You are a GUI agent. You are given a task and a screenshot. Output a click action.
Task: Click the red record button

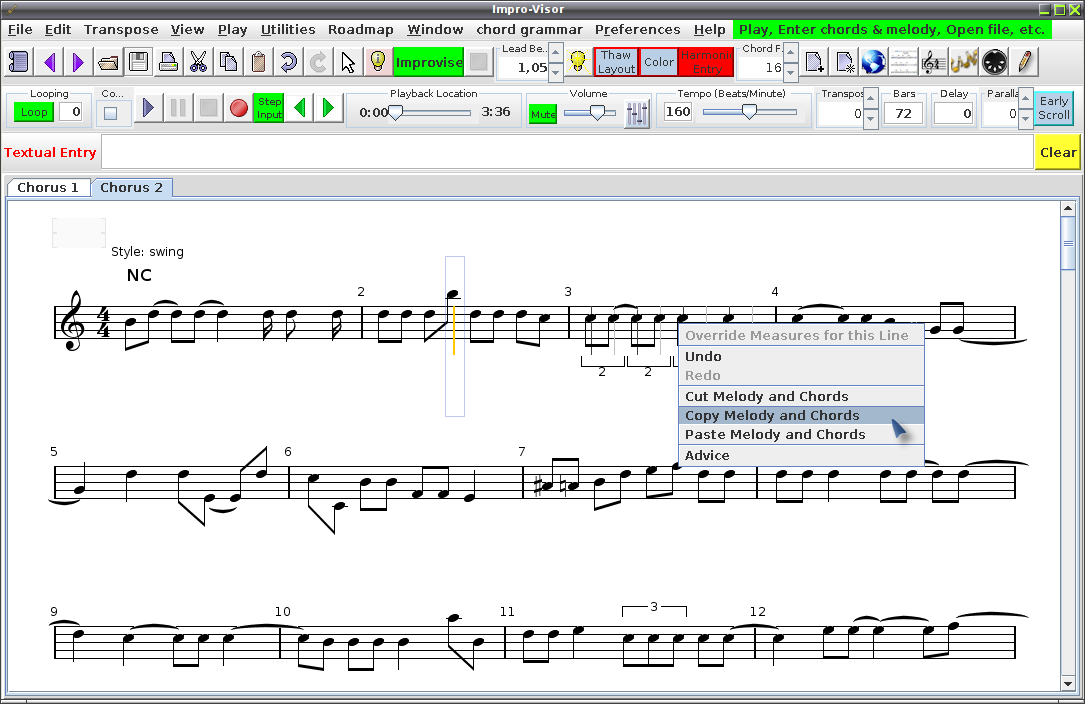pos(239,109)
